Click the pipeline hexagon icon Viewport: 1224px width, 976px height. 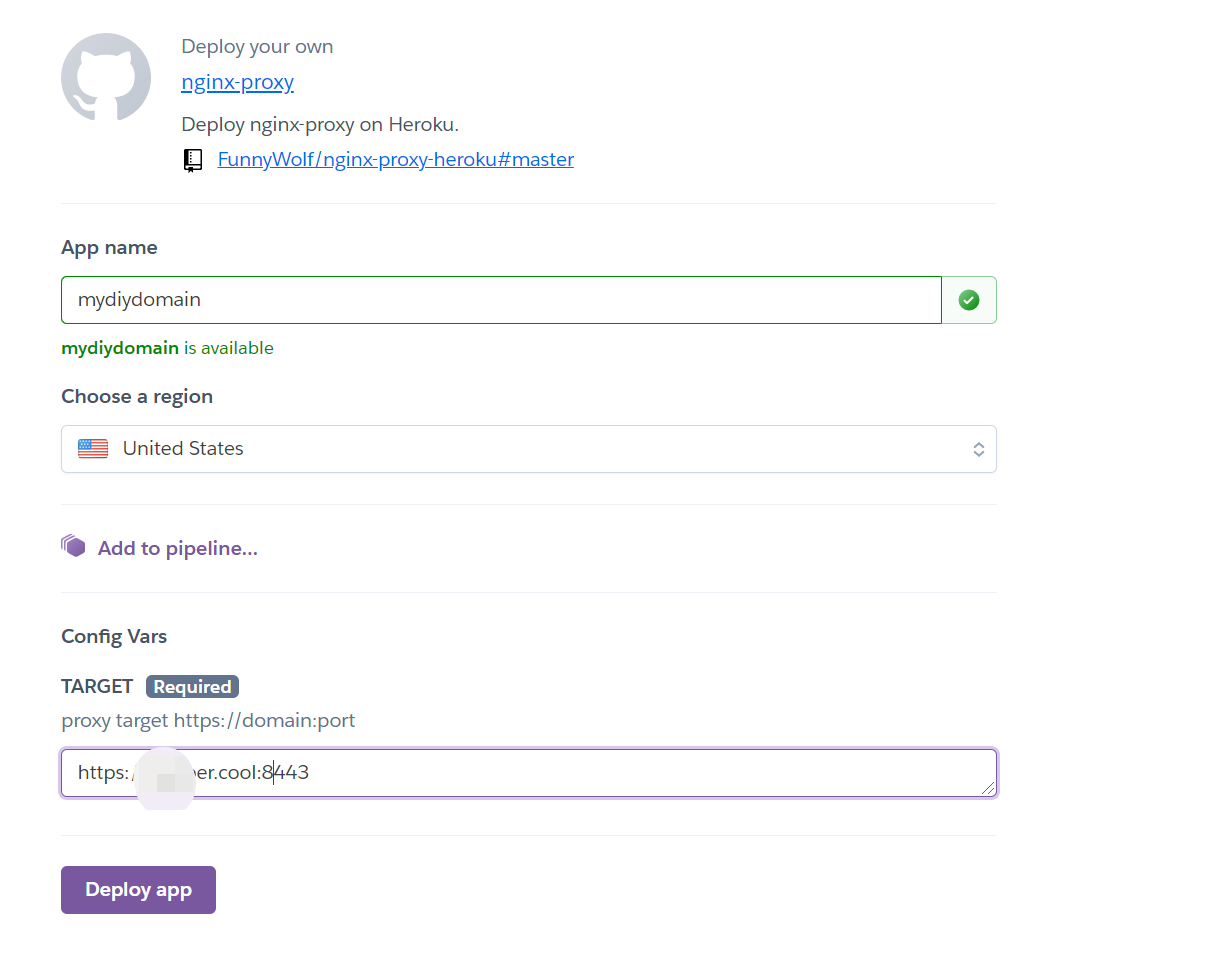[x=73, y=546]
